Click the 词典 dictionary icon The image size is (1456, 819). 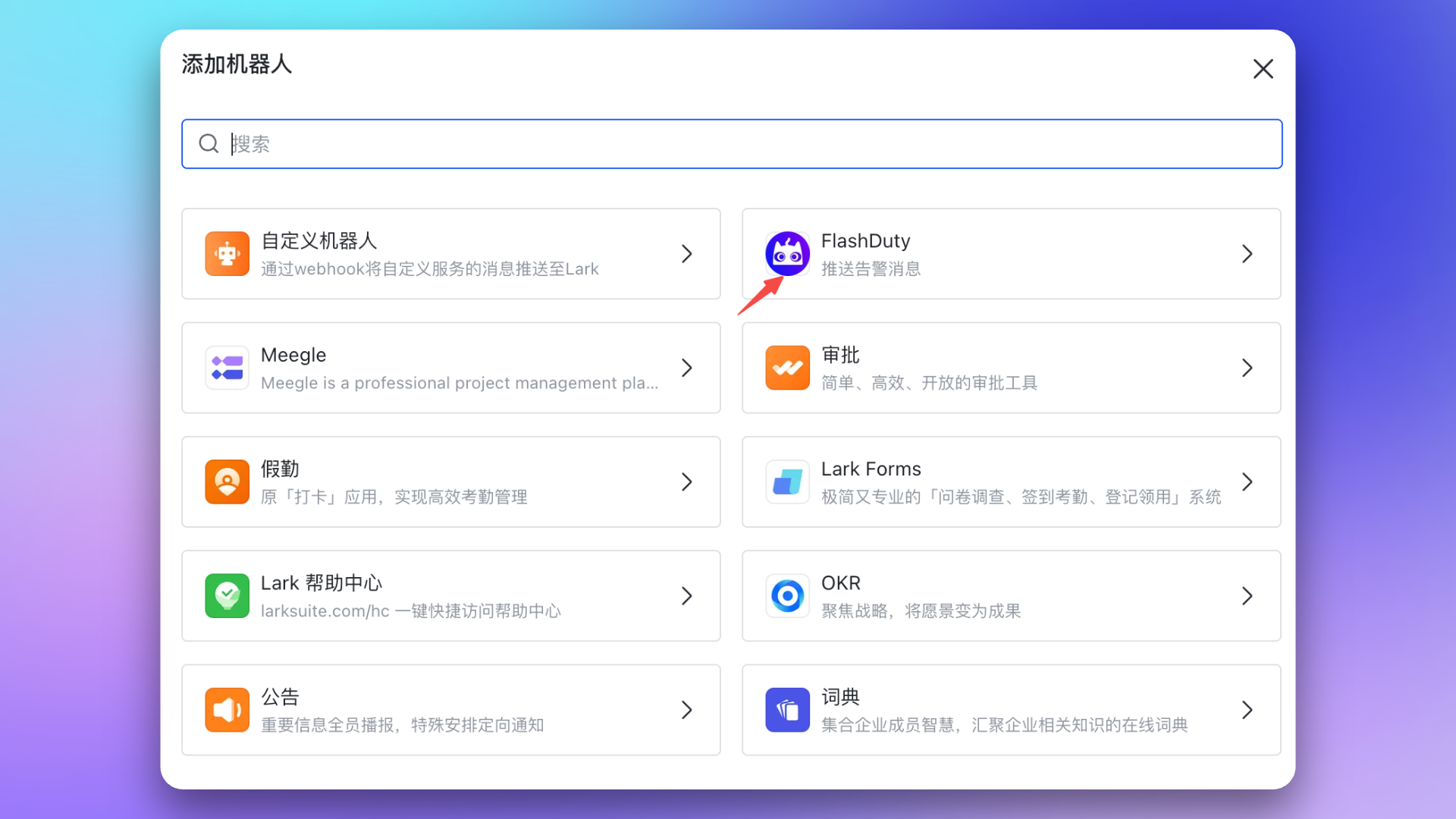click(787, 710)
